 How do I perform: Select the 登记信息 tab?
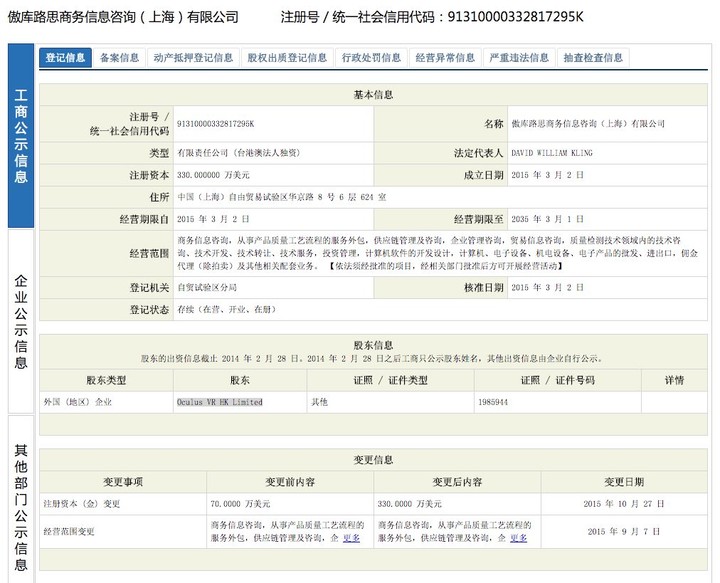point(65,58)
